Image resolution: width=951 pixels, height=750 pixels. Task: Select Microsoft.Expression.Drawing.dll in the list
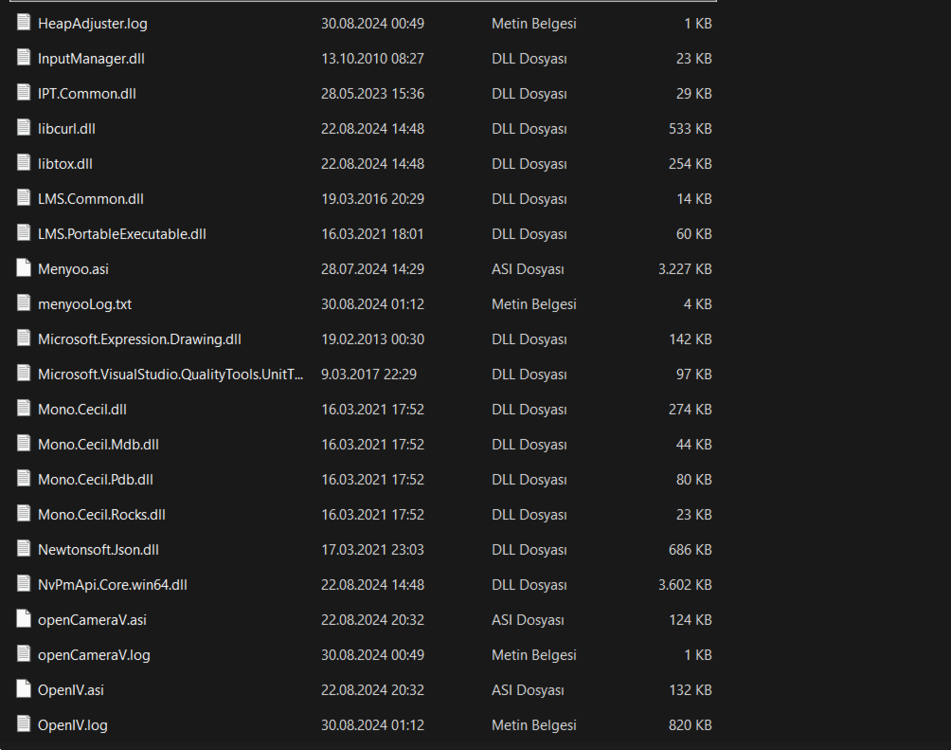point(140,339)
